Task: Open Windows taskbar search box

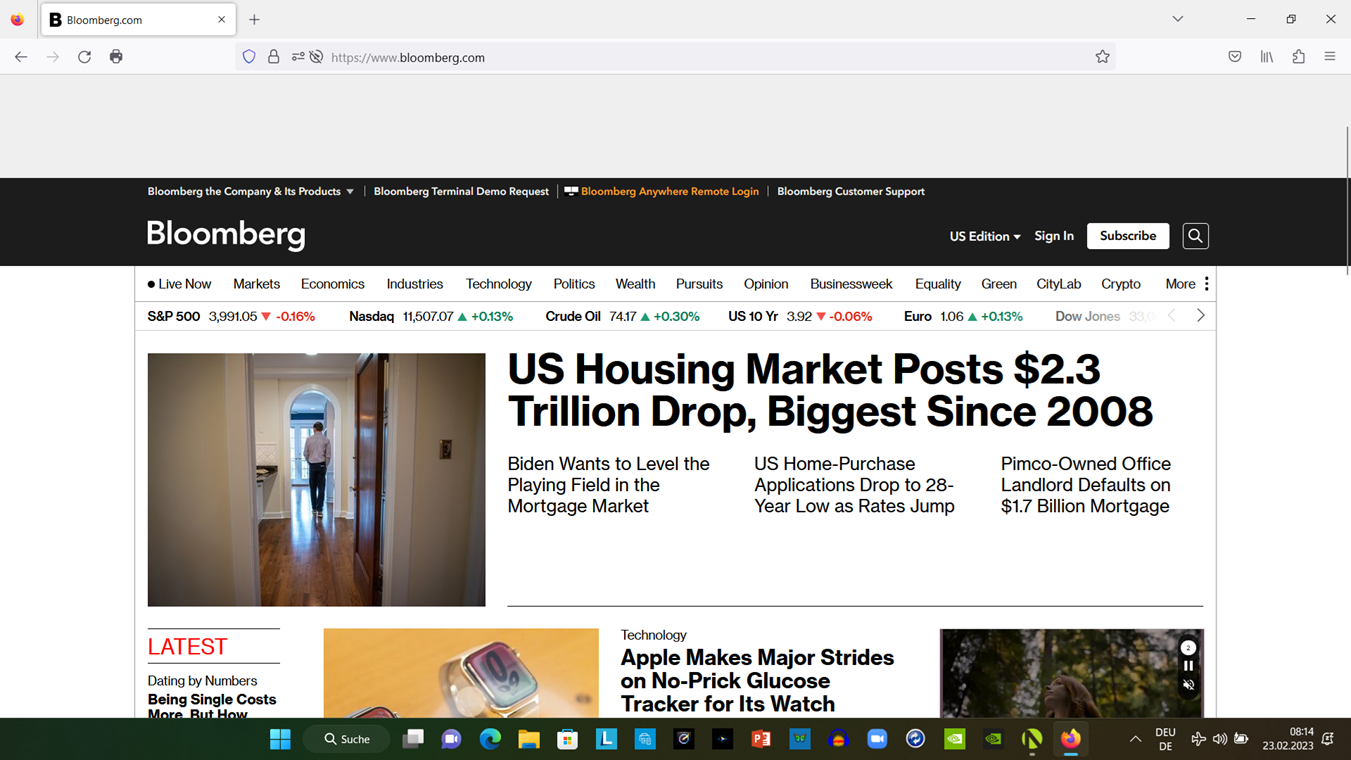Action: click(x=347, y=739)
